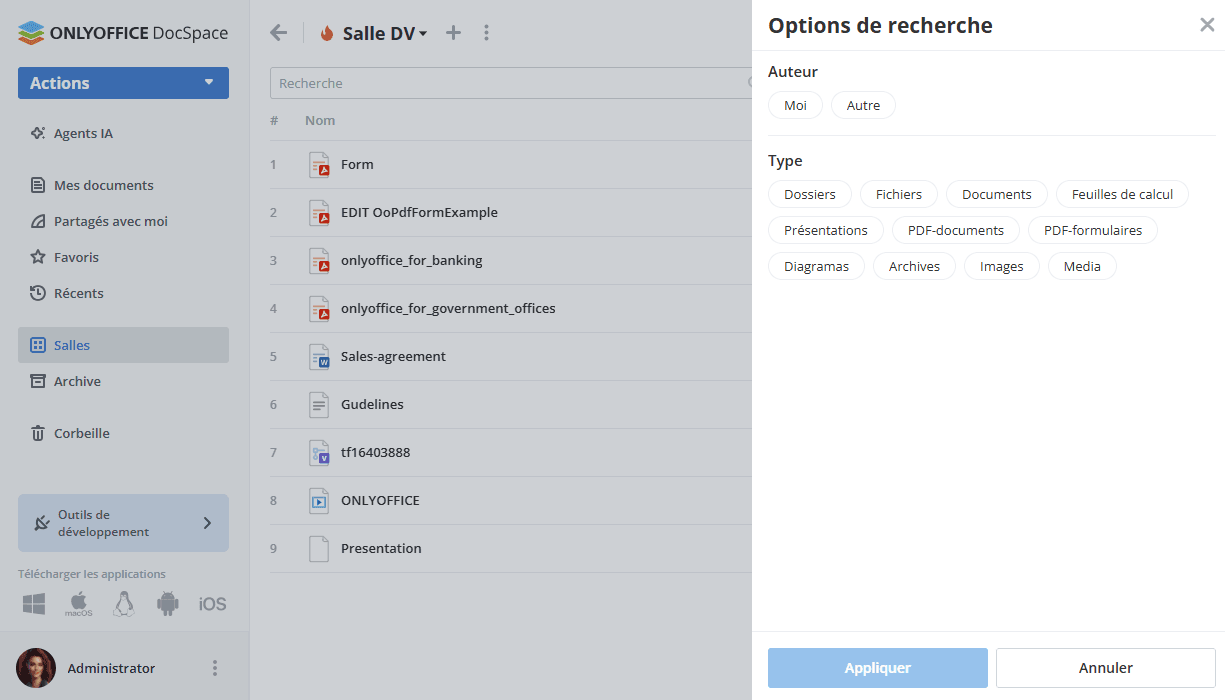Download the Windows desktop app
The image size is (1225, 700).
(35, 604)
